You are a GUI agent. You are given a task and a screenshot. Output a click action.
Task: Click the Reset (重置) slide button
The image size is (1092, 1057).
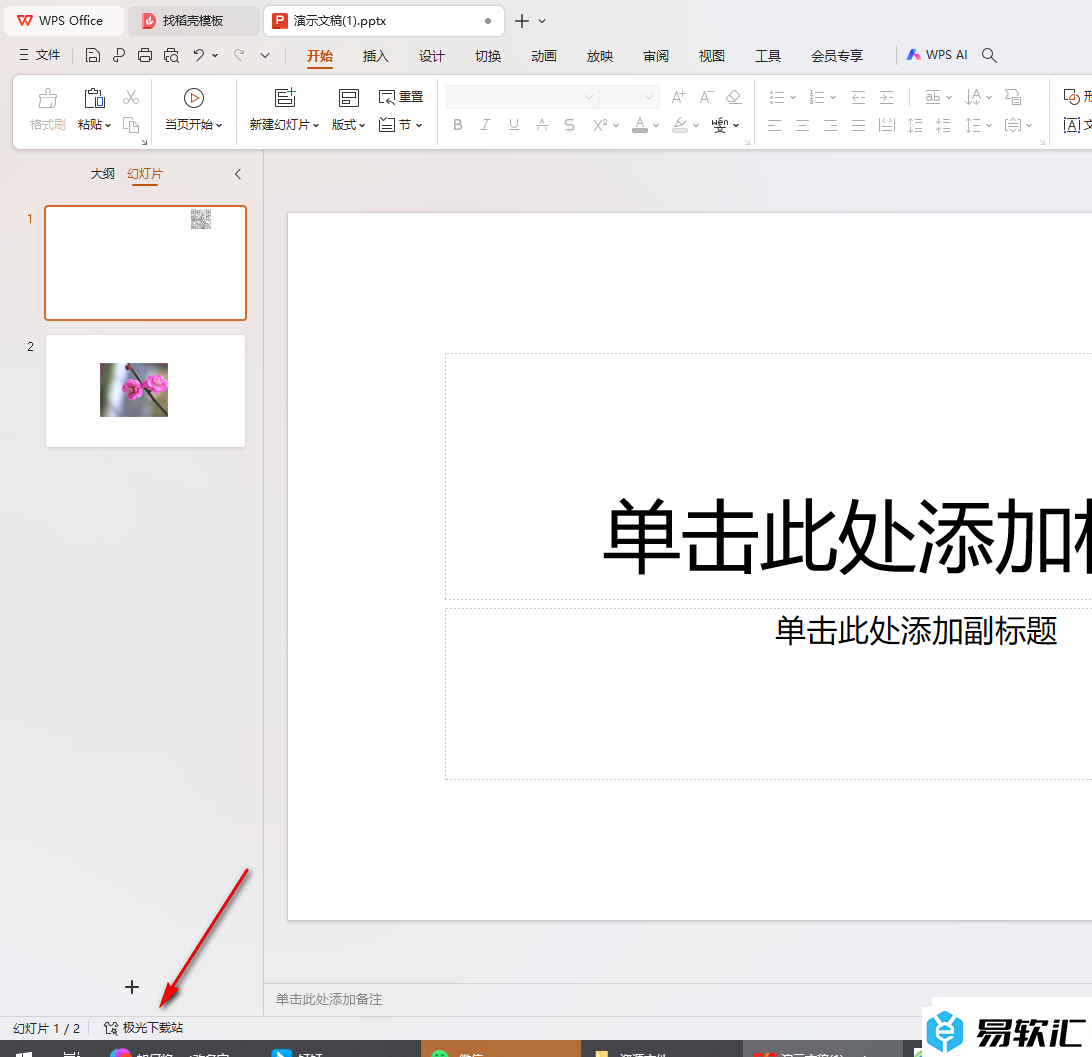[x=400, y=97]
